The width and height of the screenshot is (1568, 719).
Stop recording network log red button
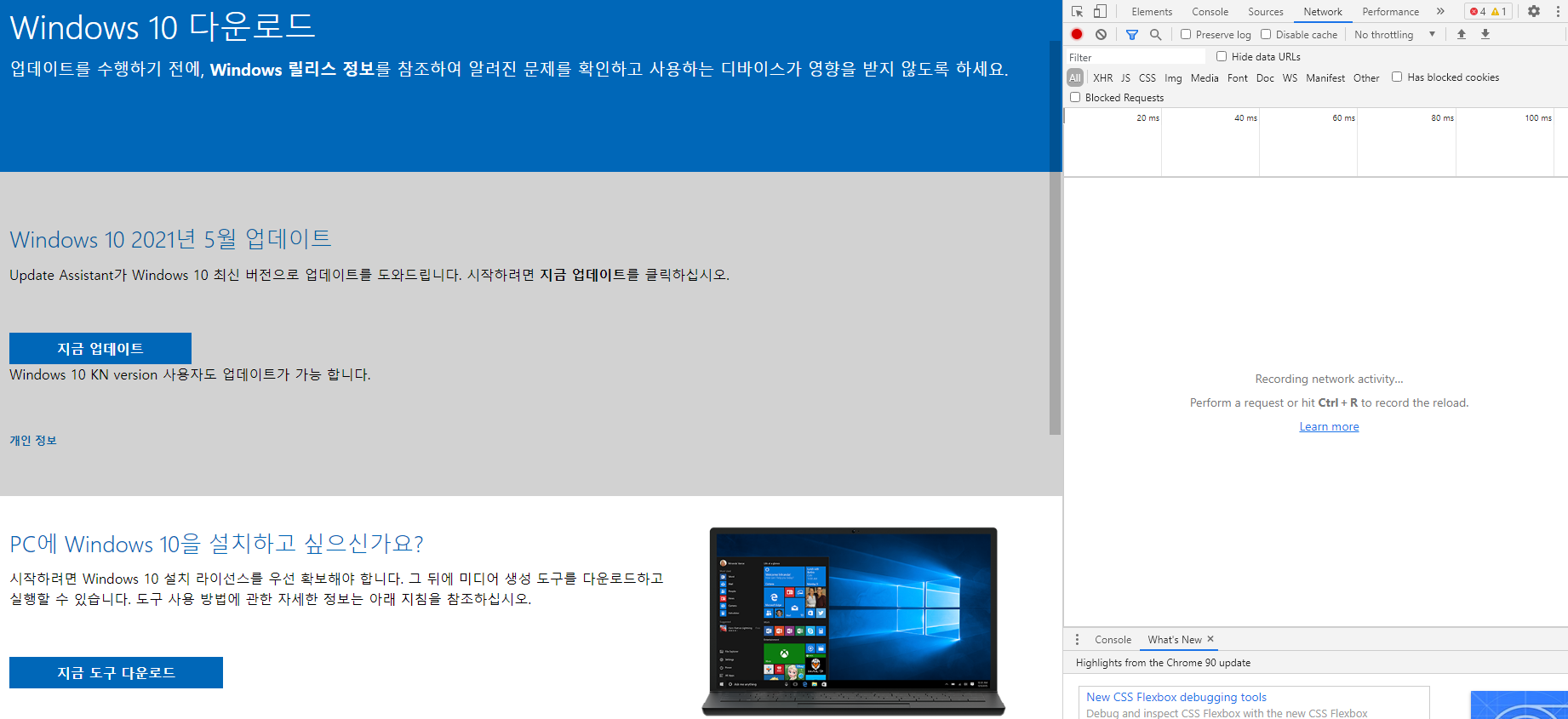(1077, 34)
